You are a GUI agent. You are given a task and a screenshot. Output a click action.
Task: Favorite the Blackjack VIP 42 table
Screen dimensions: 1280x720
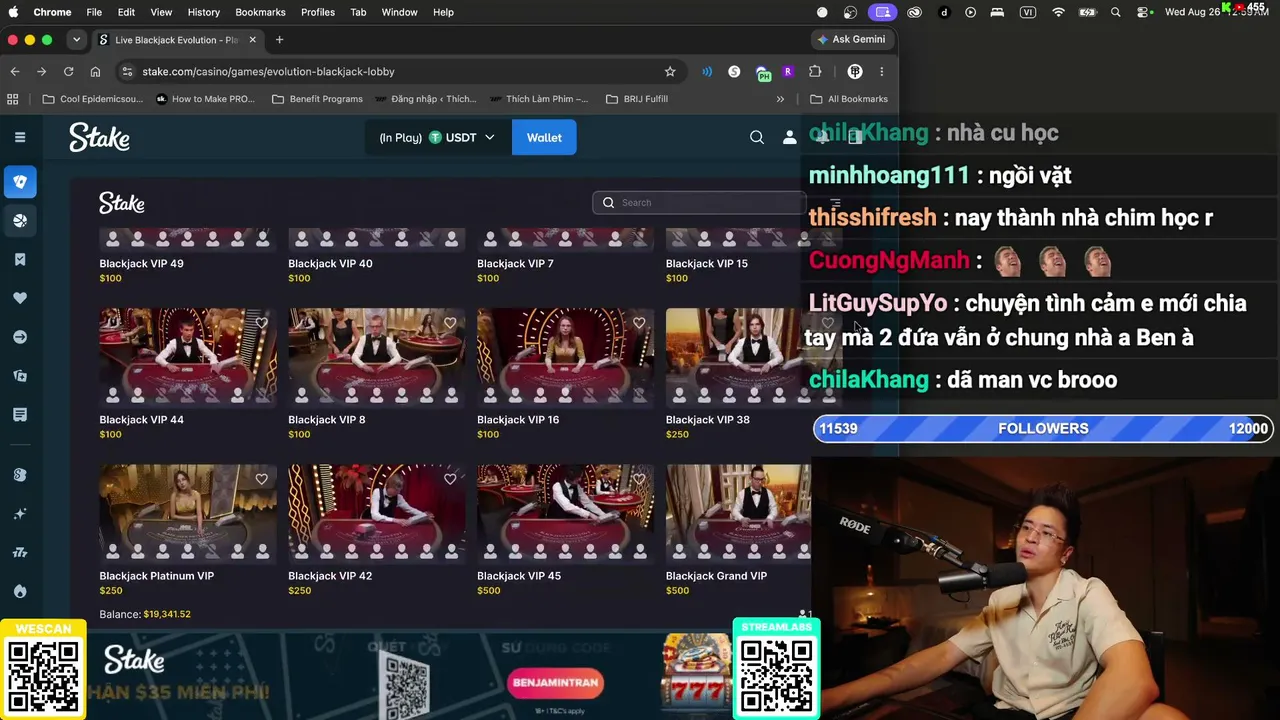coord(450,479)
